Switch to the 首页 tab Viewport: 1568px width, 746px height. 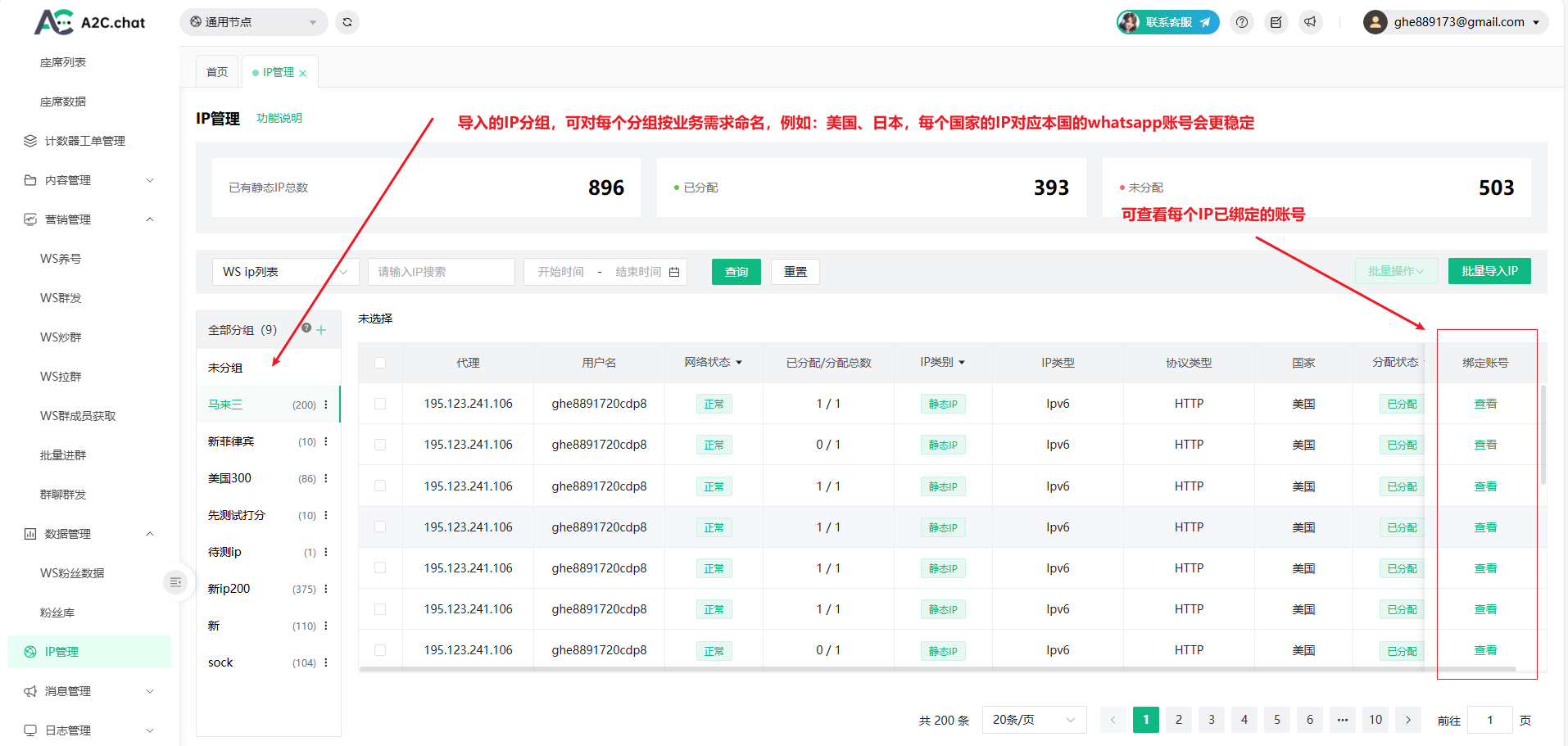click(217, 72)
